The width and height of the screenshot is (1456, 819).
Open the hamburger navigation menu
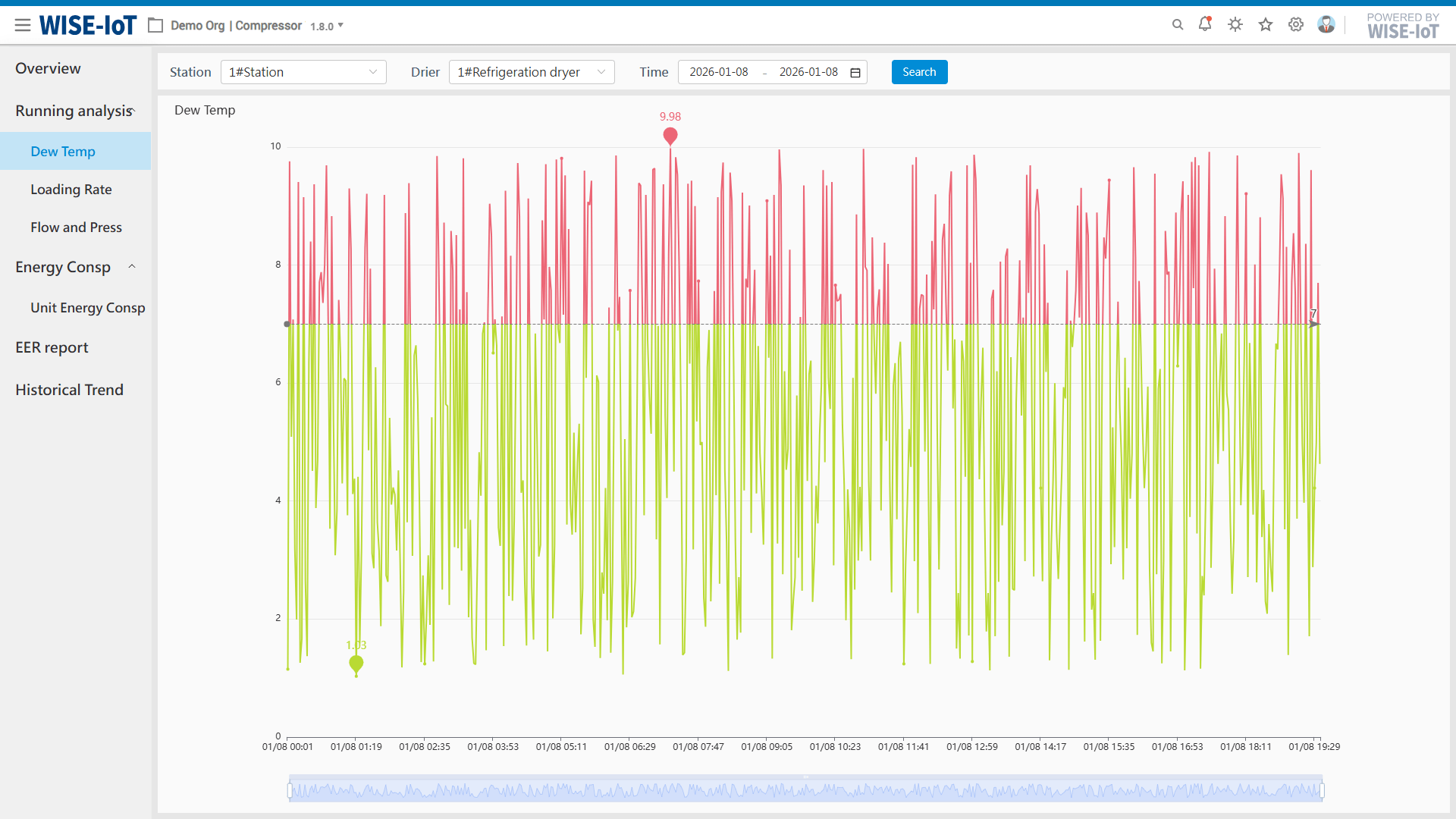click(23, 25)
